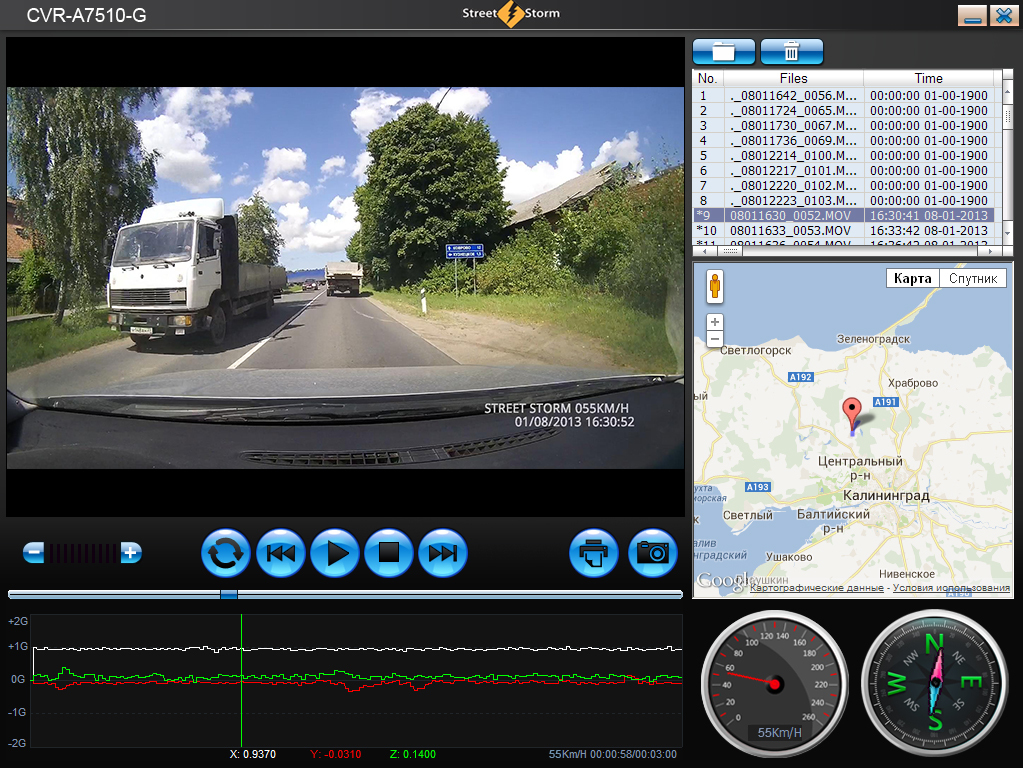Image resolution: width=1023 pixels, height=768 pixels.
Task: Jump to the previous video file
Action: pos(281,553)
